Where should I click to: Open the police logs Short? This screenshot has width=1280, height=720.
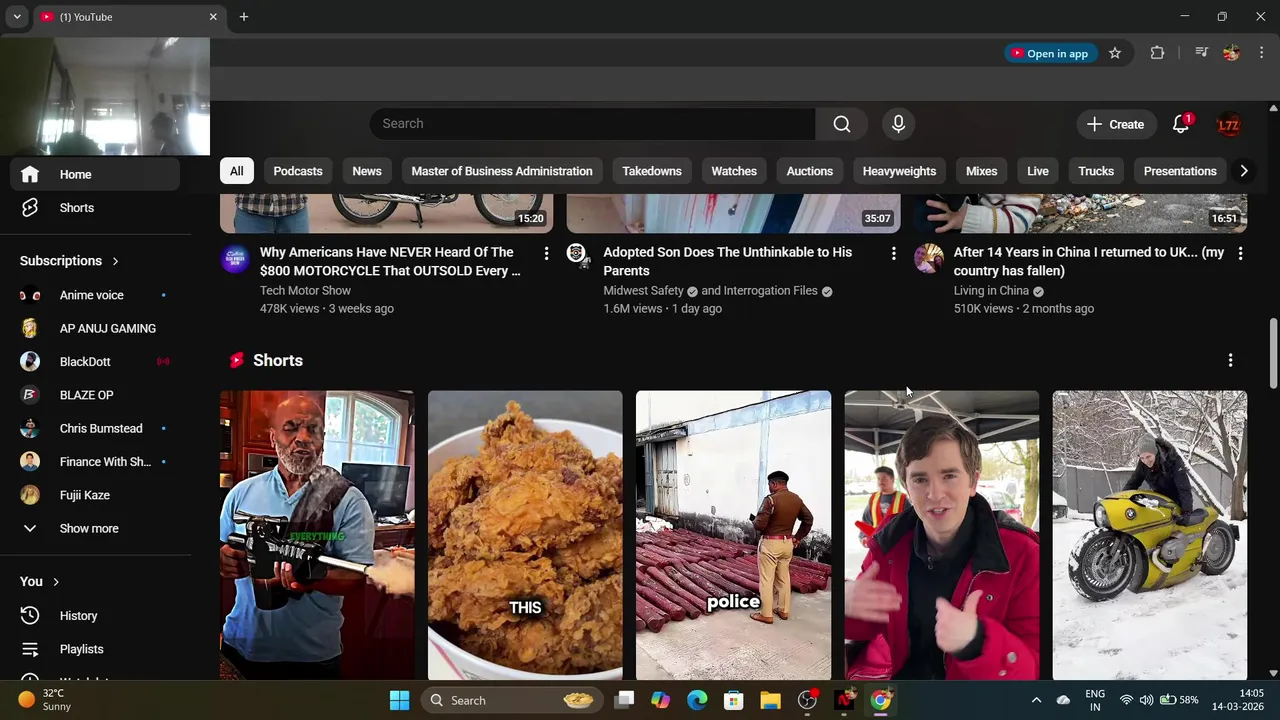click(x=733, y=535)
